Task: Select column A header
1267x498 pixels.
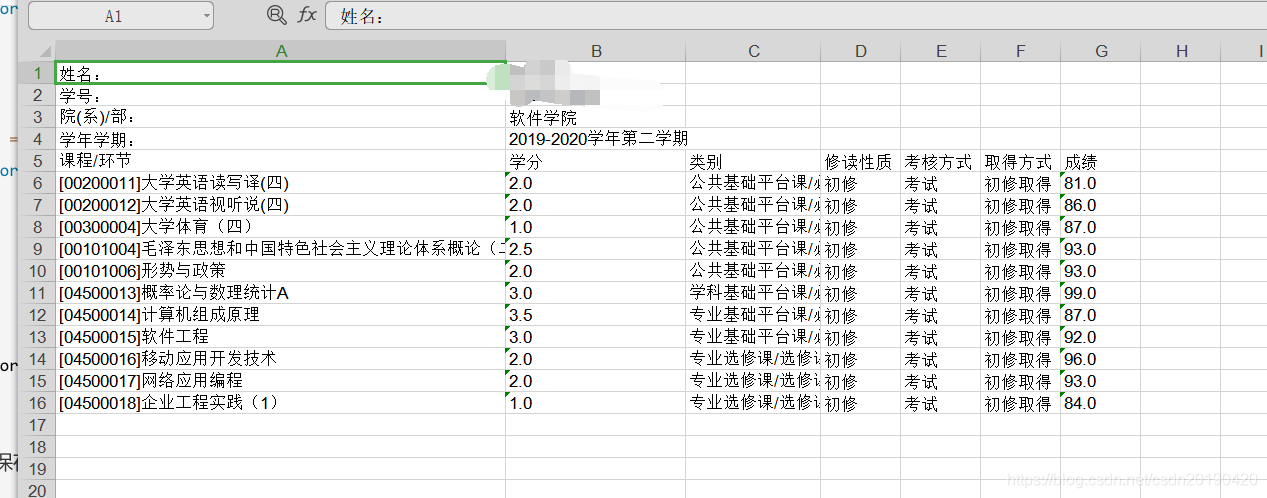Action: click(281, 51)
